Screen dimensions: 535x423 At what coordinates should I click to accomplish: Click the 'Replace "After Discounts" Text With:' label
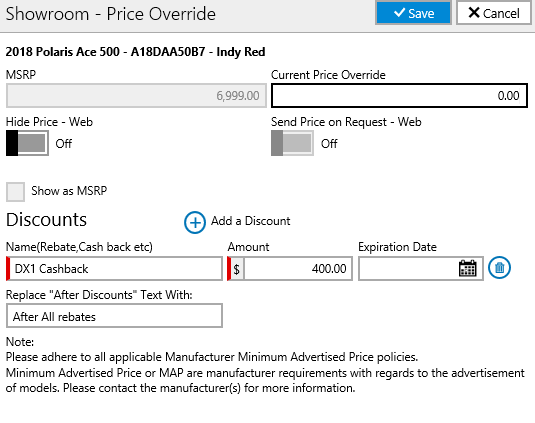pyautogui.click(x=99, y=295)
